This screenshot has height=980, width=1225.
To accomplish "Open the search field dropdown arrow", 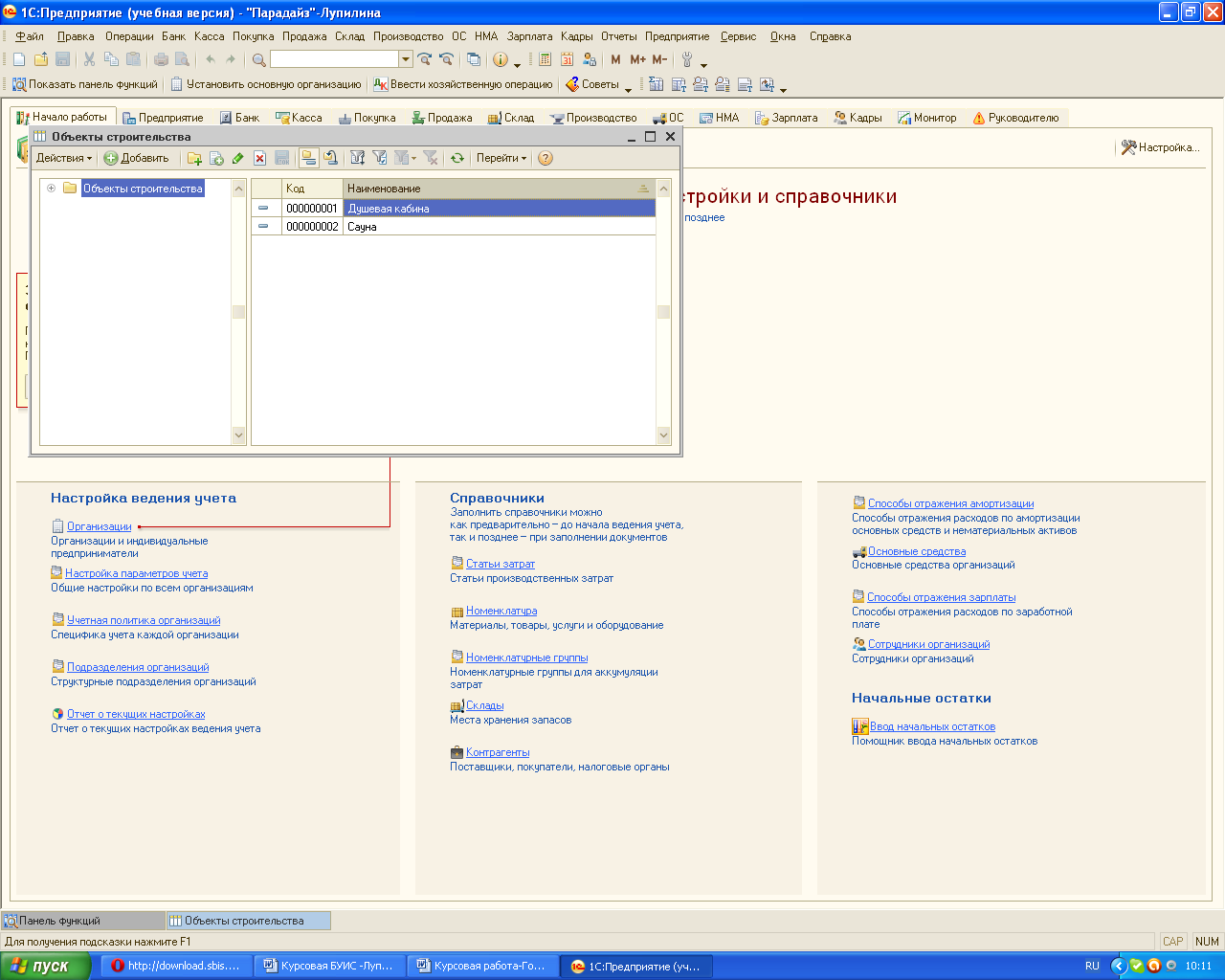I will (406, 59).
